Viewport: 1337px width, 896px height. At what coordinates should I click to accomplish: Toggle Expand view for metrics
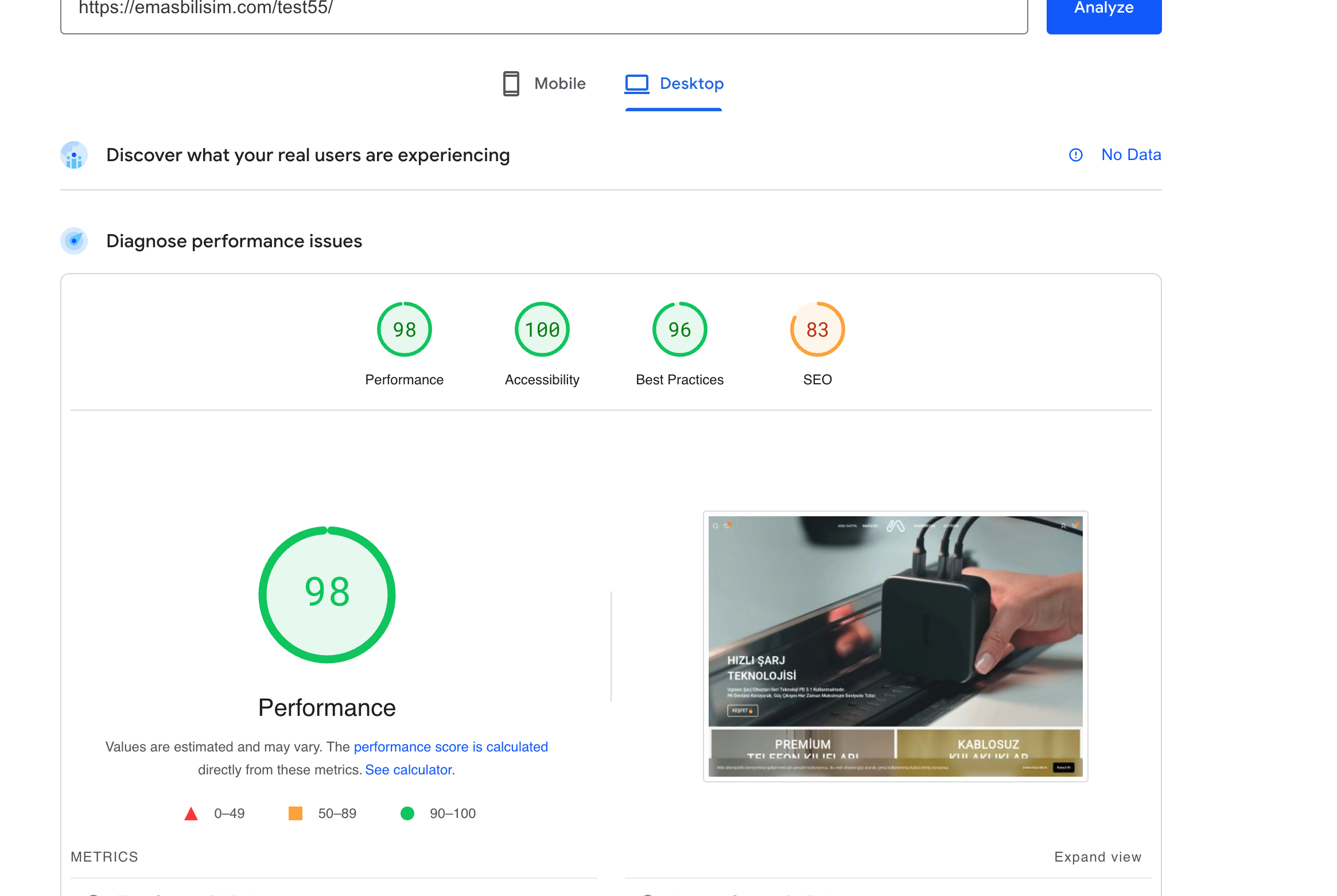point(1097,857)
